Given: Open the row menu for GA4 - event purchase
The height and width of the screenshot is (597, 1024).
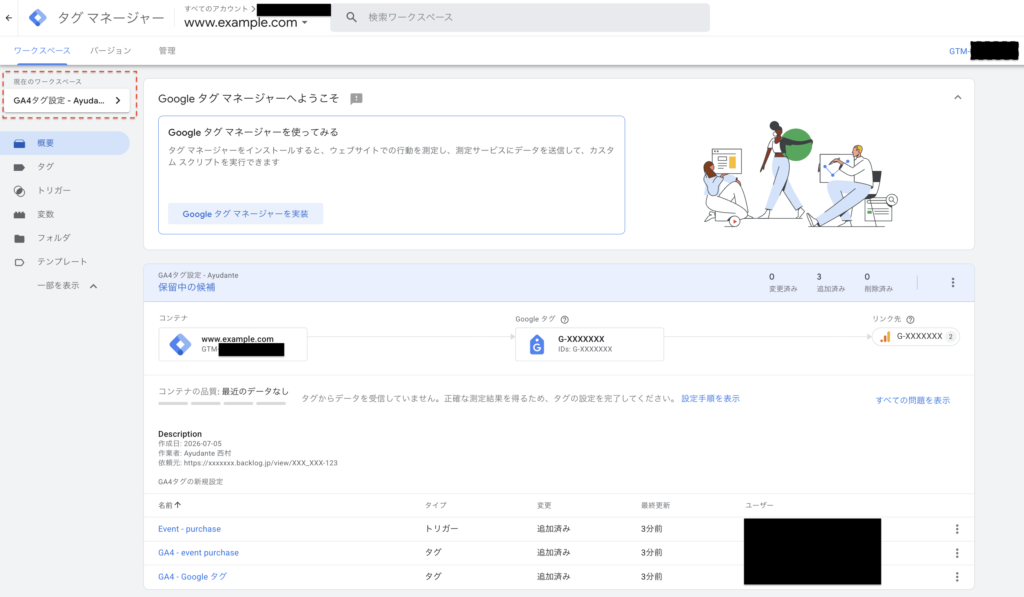Looking at the screenshot, I should (957, 553).
